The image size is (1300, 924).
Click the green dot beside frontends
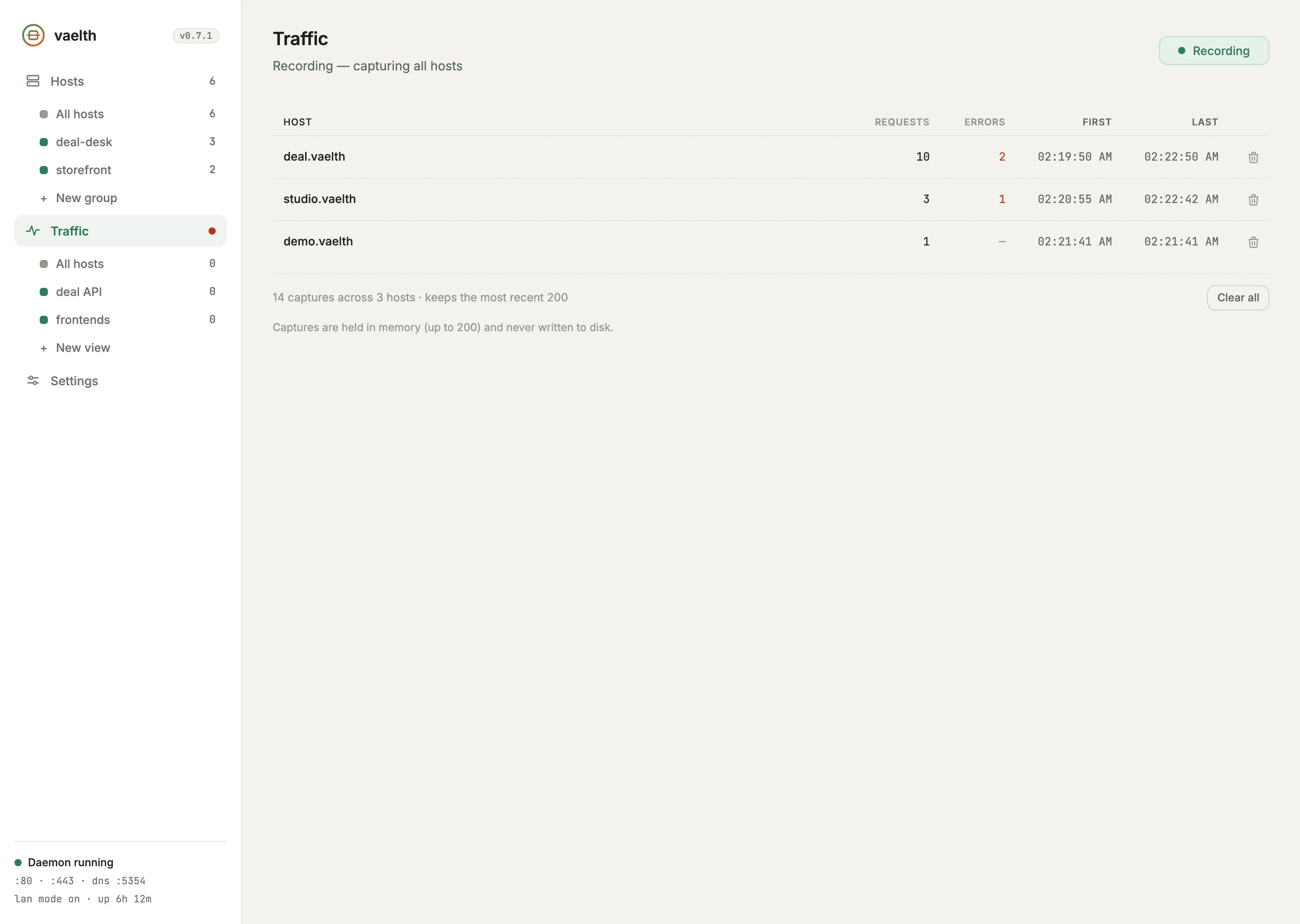(x=43, y=320)
